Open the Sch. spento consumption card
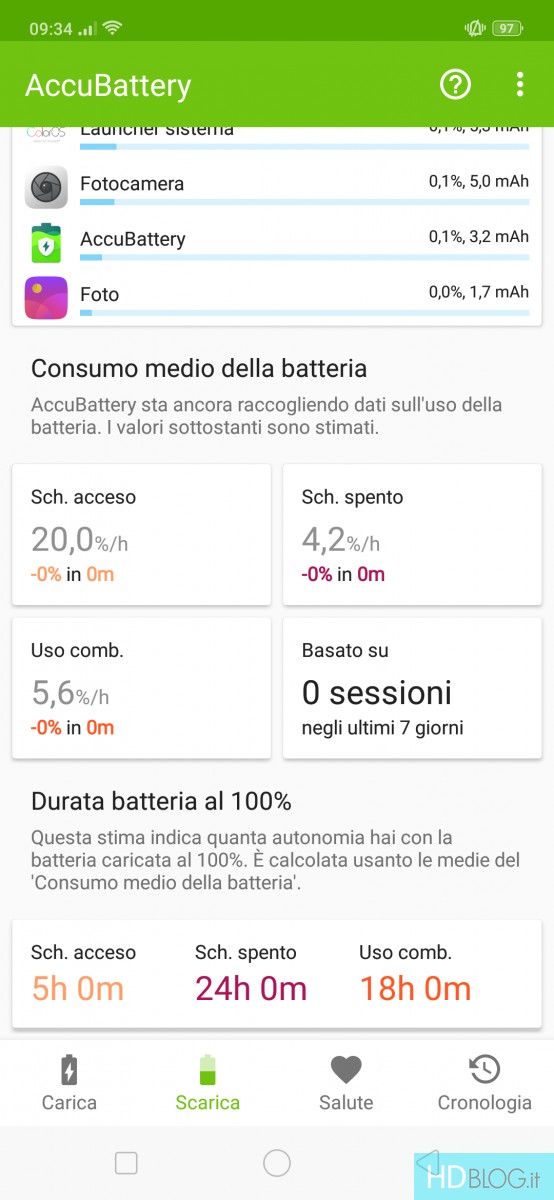Viewport: 554px width, 1200px height. tap(412, 534)
